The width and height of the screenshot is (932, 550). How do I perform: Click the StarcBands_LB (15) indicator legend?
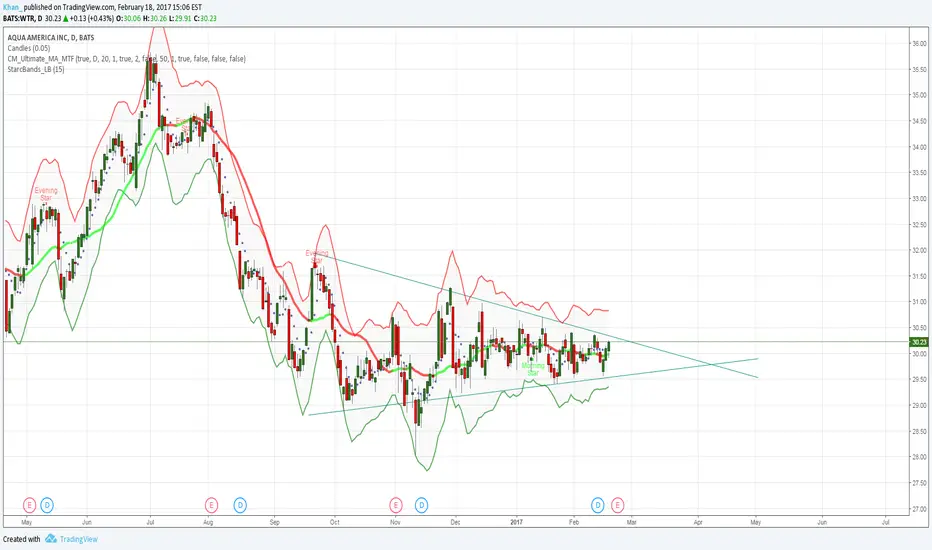pos(36,70)
